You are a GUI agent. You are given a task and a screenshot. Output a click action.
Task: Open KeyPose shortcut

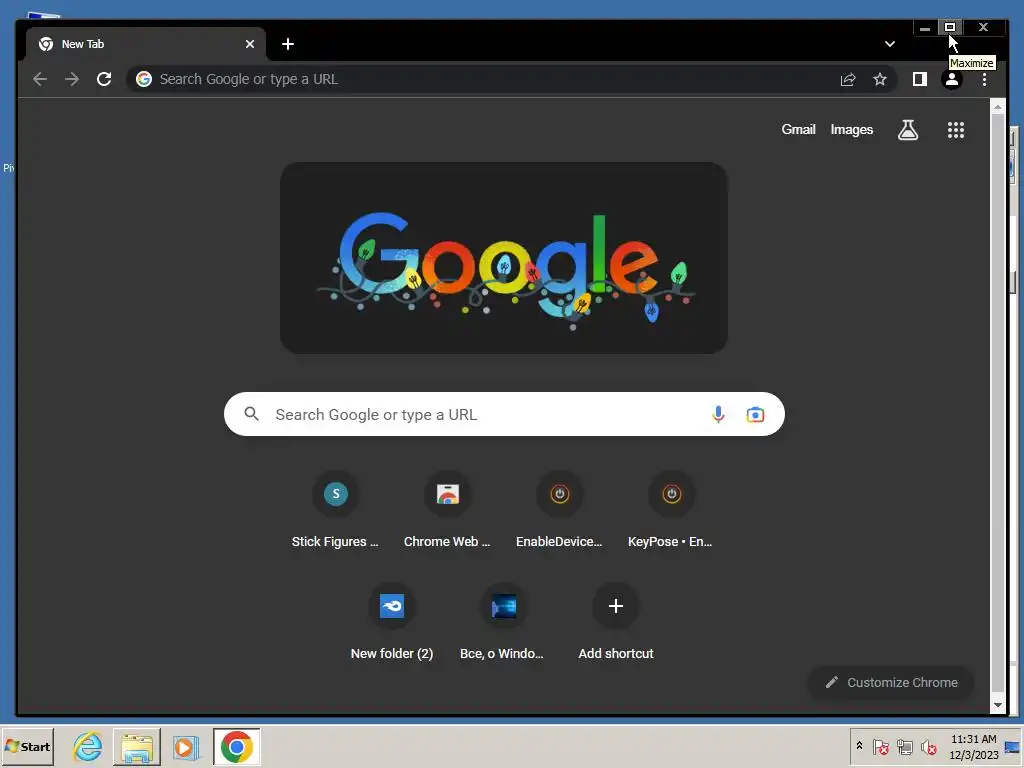(x=671, y=511)
